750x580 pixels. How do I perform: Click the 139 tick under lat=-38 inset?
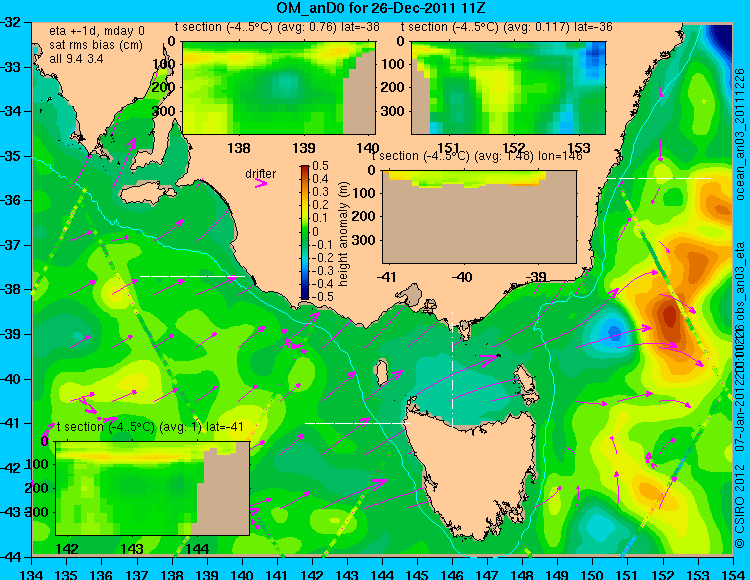[304, 148]
